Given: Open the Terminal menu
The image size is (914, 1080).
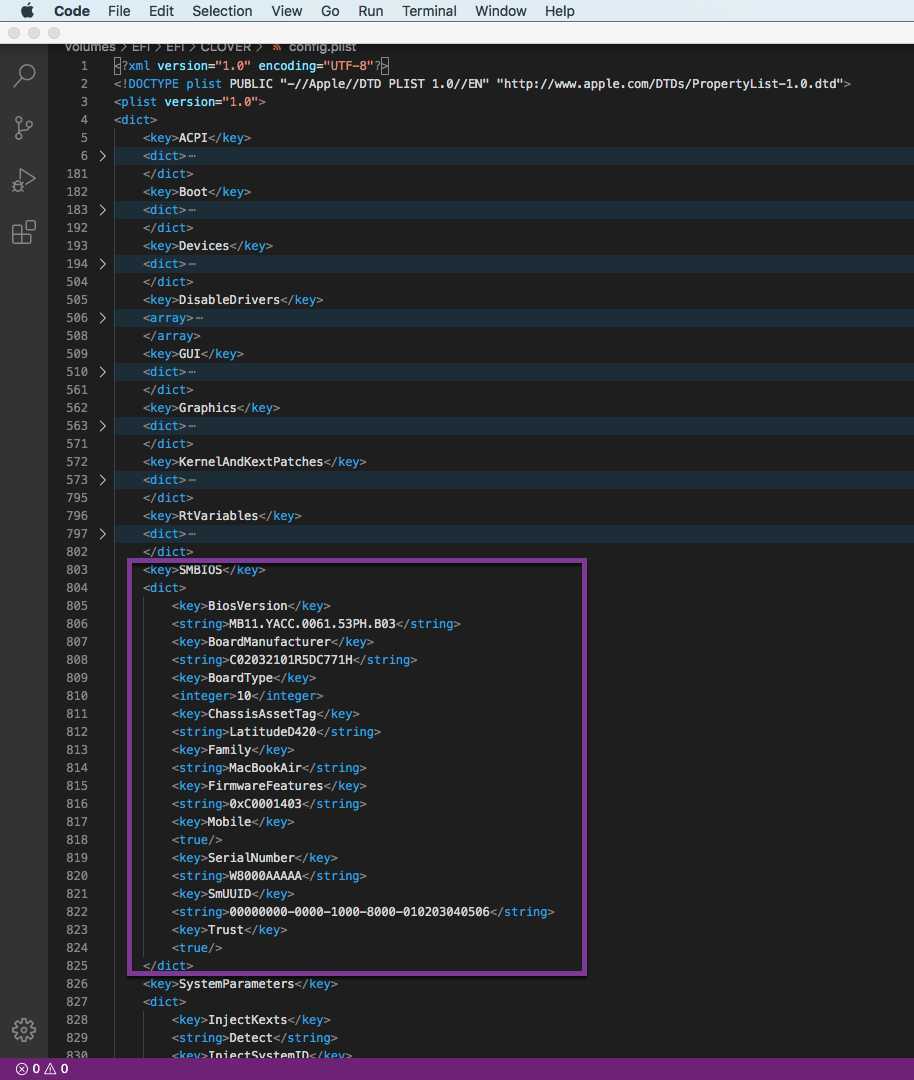Looking at the screenshot, I should click(429, 11).
